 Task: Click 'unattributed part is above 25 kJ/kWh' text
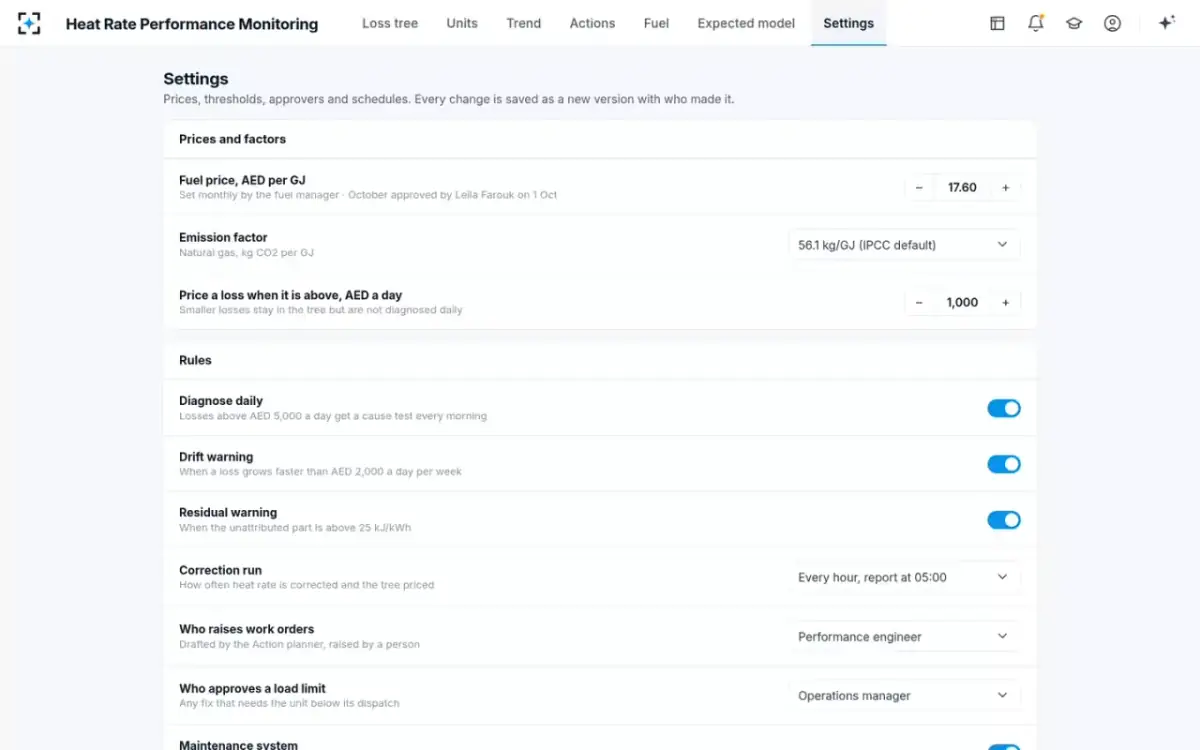[295, 528]
